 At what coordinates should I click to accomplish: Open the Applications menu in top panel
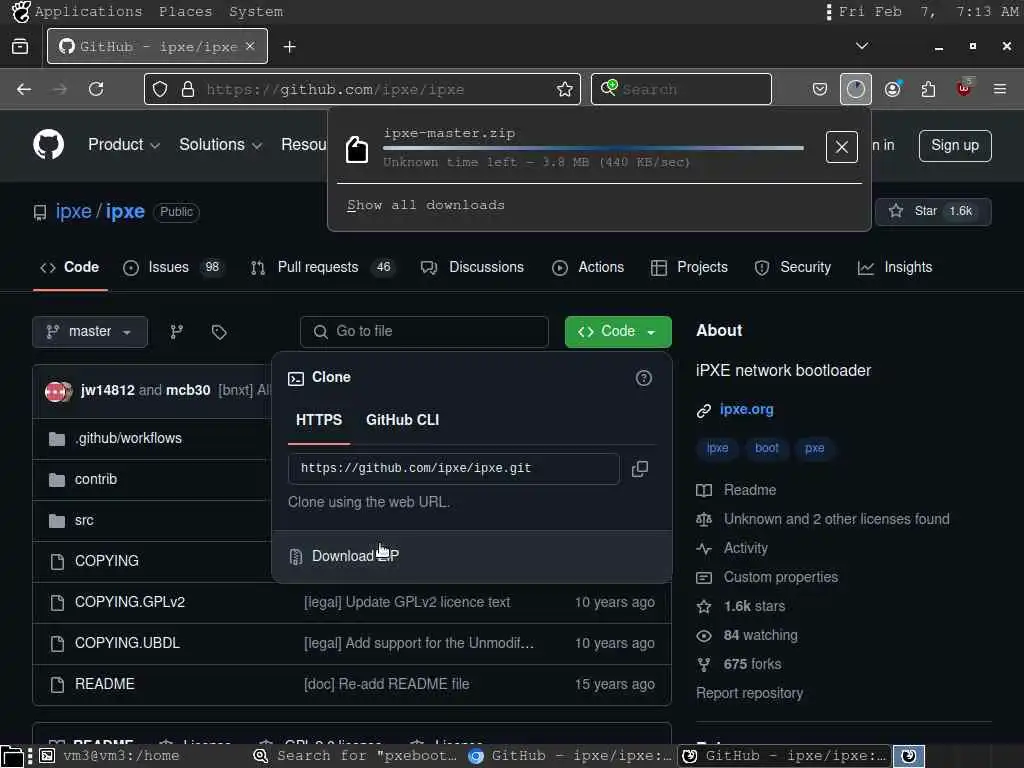[x=88, y=12]
